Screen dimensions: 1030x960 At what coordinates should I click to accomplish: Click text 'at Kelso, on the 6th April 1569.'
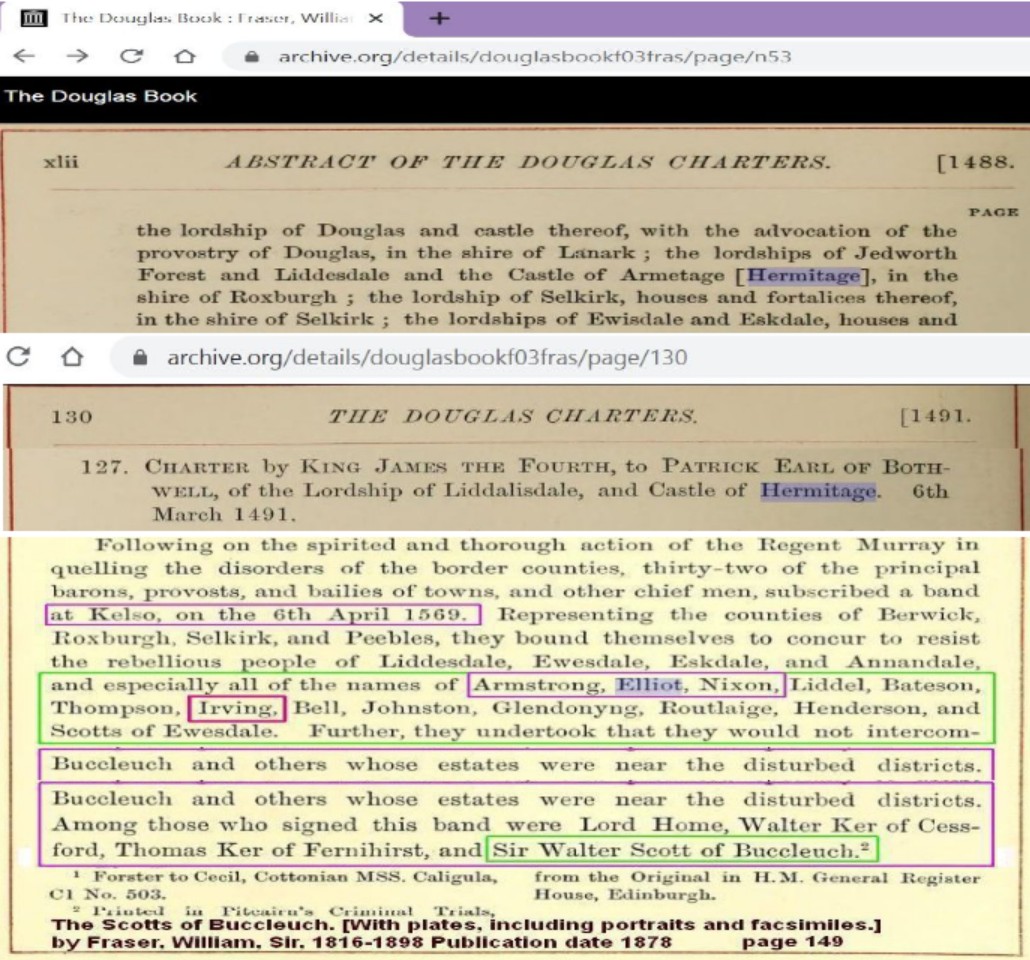[x=259, y=615]
